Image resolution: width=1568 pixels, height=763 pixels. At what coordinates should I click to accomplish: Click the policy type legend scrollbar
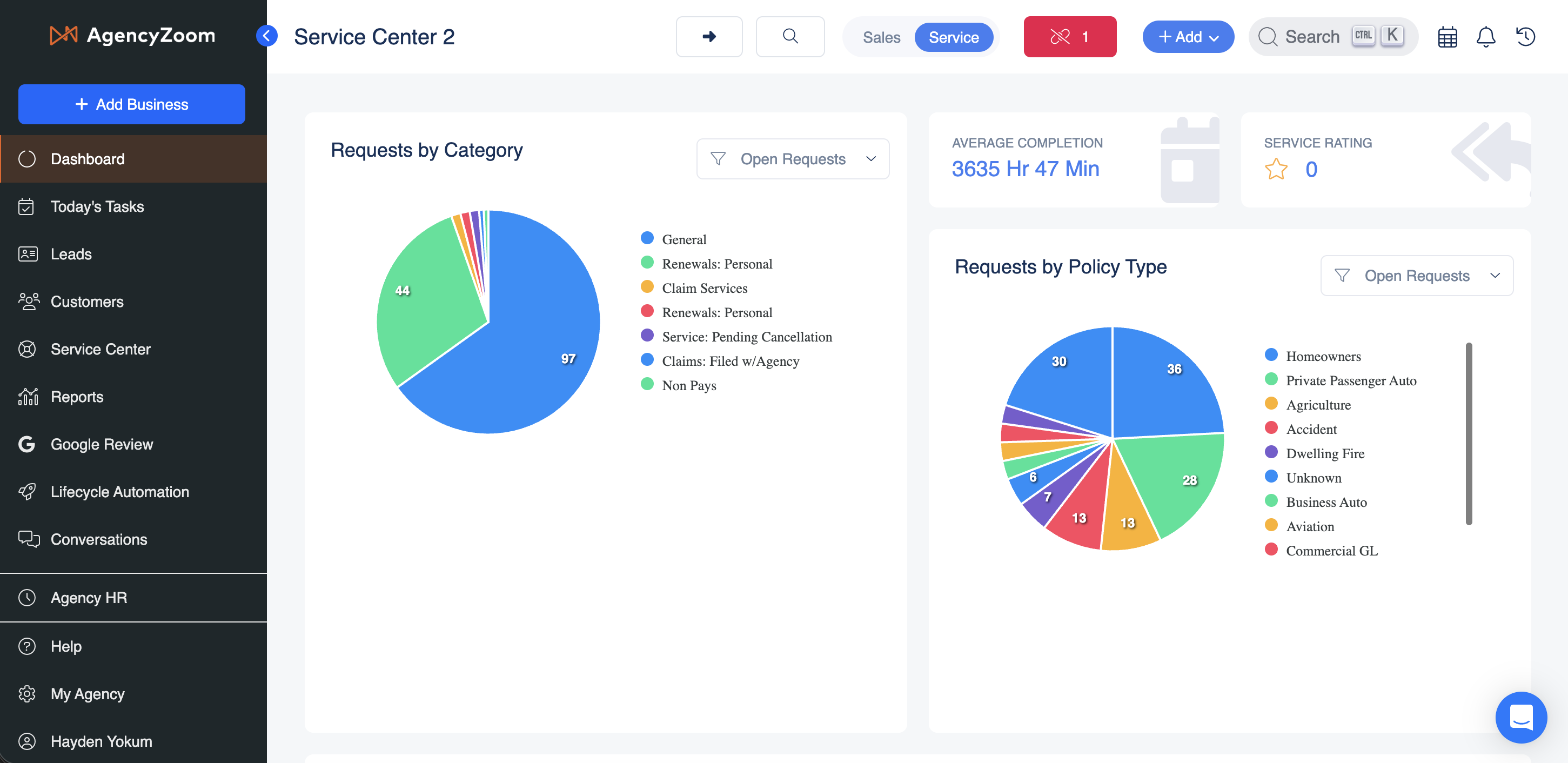tap(1468, 433)
